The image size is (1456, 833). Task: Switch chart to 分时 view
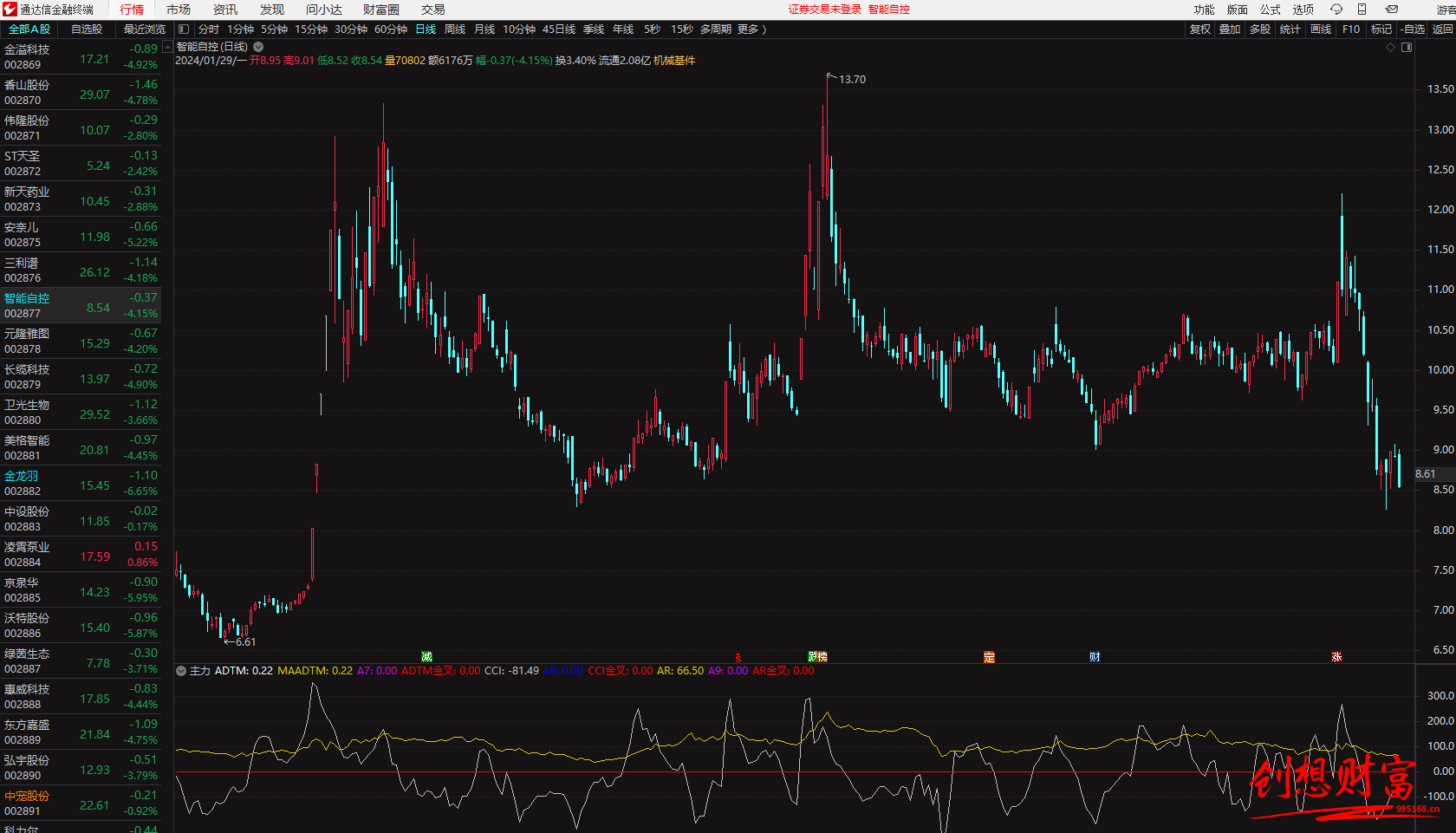click(x=209, y=29)
